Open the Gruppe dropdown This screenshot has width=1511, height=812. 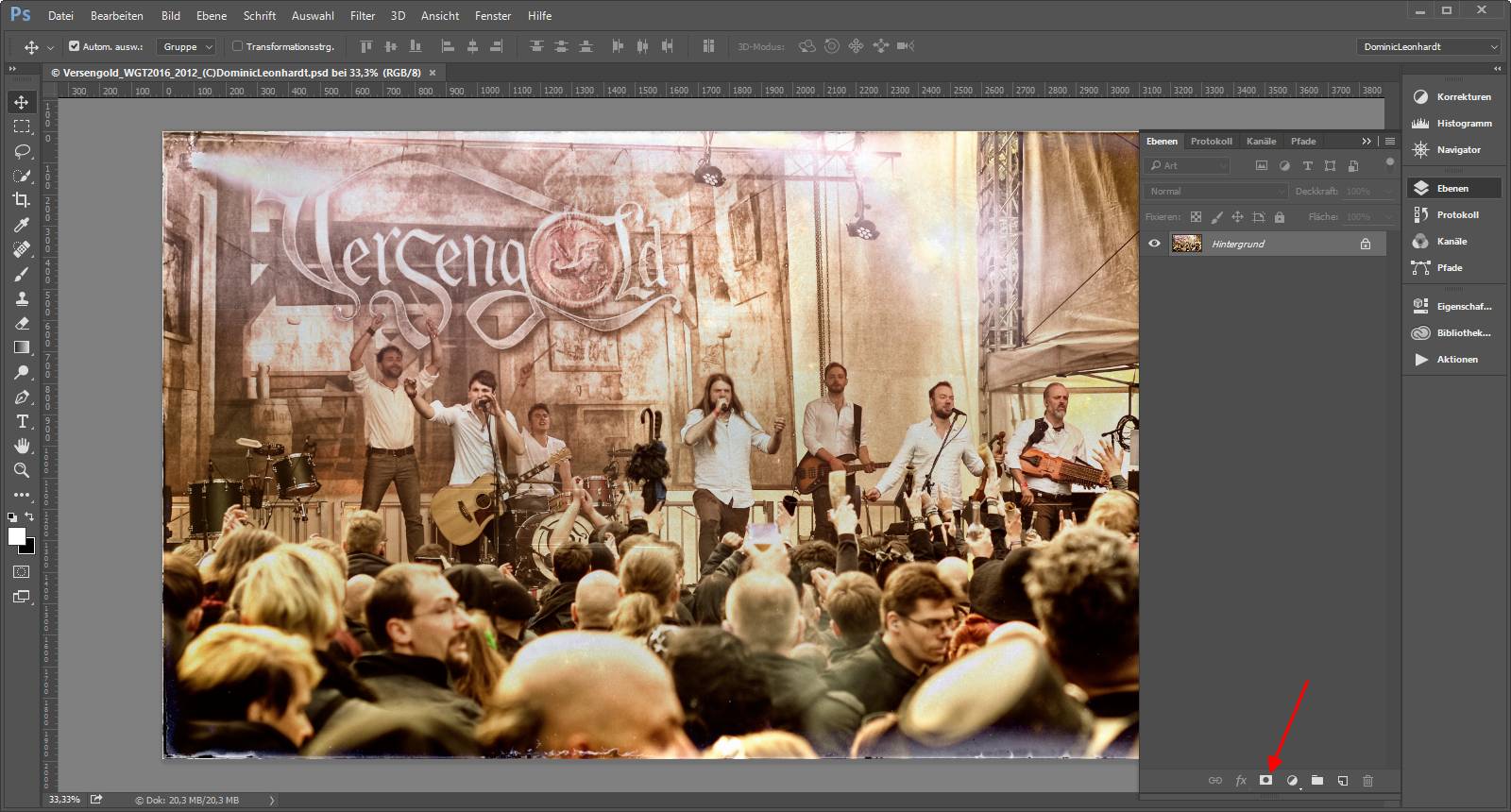click(188, 46)
